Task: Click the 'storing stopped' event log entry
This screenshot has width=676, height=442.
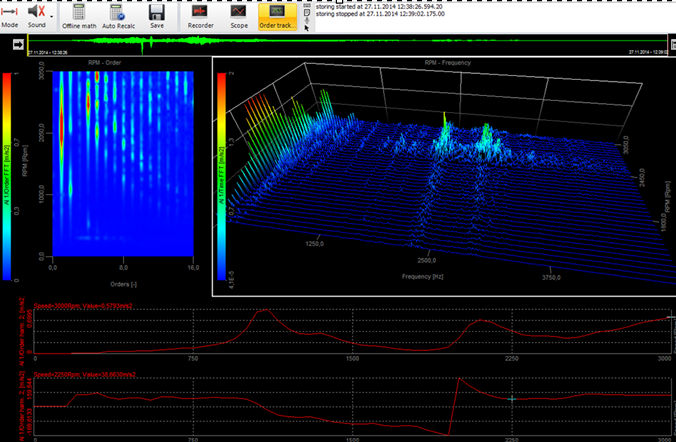Action: (380, 14)
